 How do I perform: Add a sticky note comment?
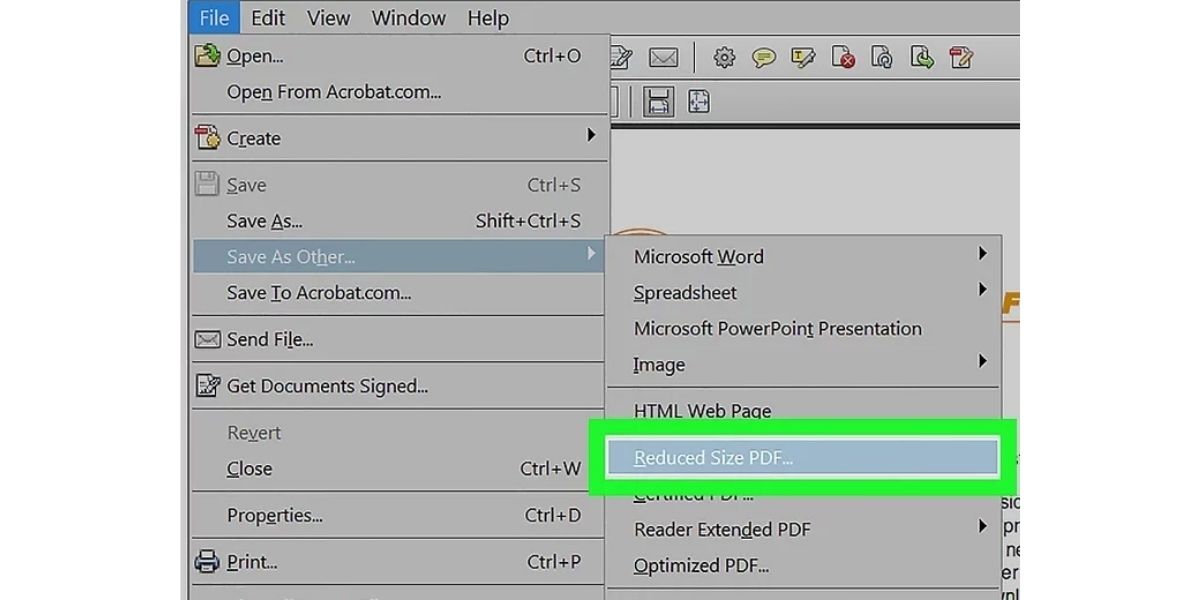tap(763, 58)
